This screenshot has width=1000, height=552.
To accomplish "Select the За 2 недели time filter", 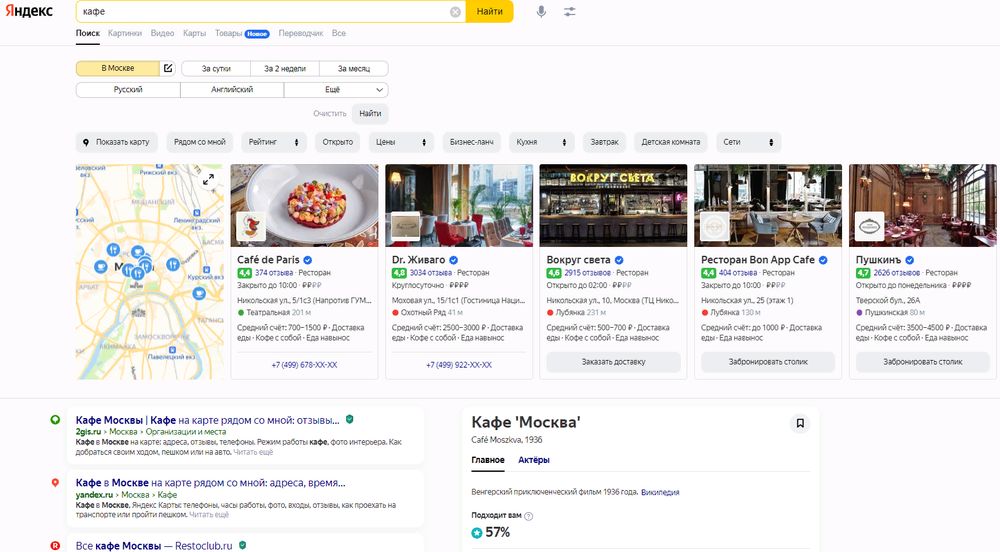I will [285, 68].
